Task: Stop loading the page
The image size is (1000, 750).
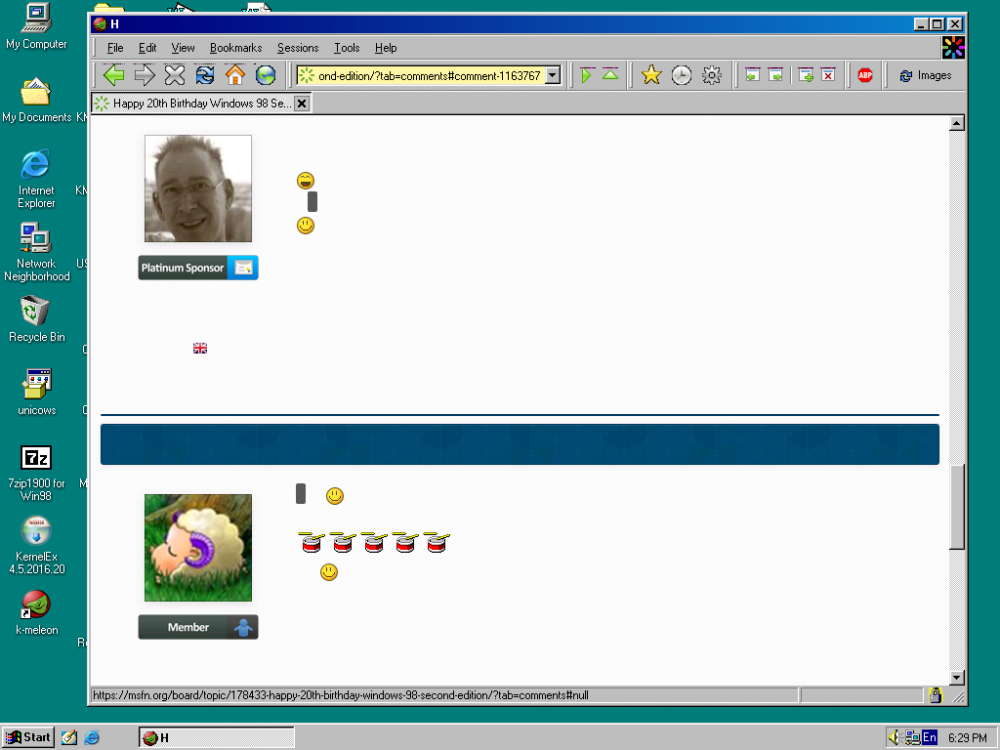Action: click(174, 74)
